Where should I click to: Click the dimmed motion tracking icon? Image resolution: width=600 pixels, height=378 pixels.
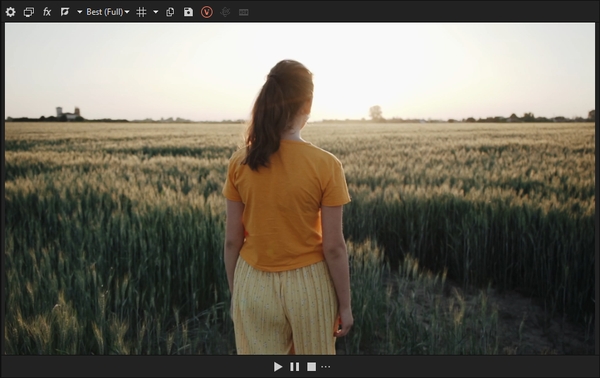pyautogui.click(x=225, y=12)
